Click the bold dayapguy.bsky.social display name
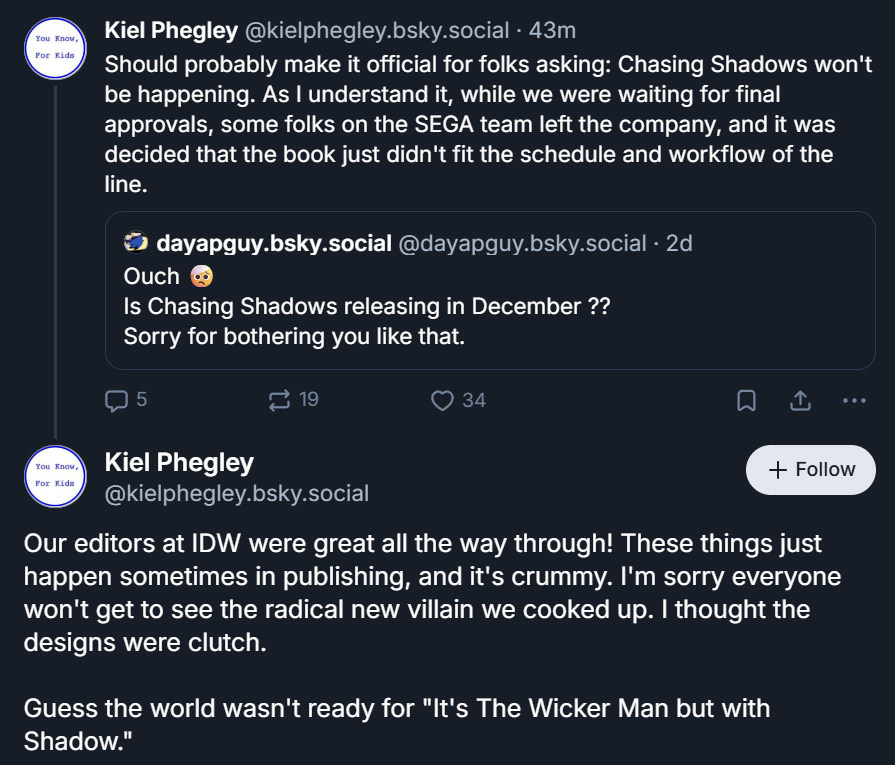Image resolution: width=895 pixels, height=765 pixels. [274, 243]
